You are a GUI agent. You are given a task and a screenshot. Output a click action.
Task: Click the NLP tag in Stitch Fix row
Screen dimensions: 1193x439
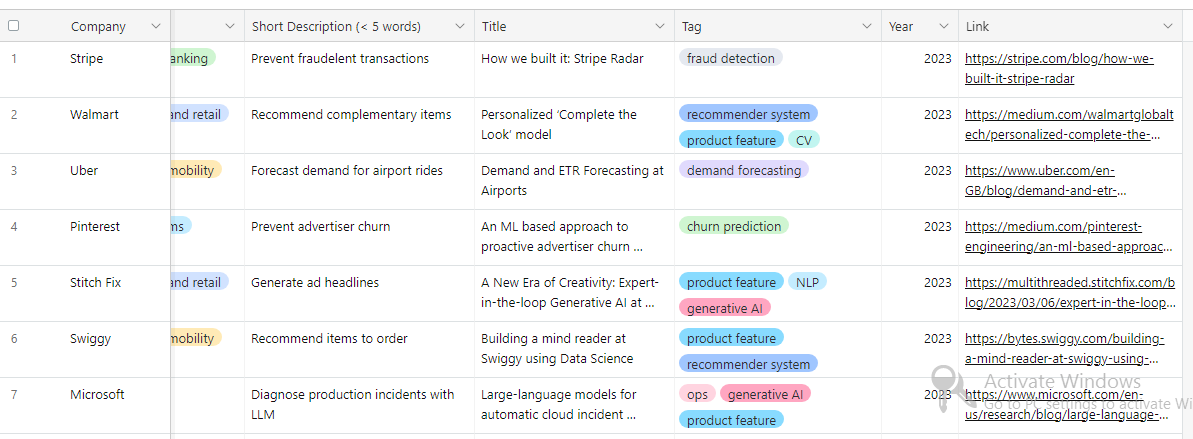pos(807,282)
